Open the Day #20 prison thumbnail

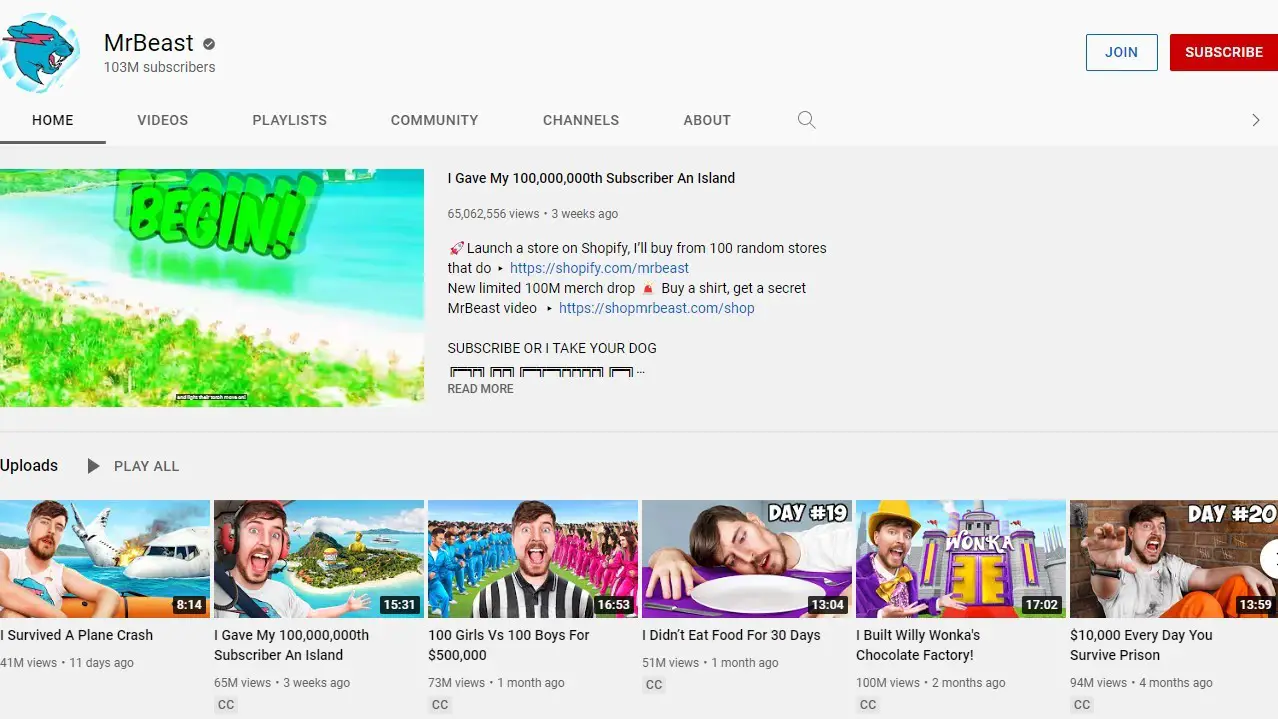(x=1174, y=559)
